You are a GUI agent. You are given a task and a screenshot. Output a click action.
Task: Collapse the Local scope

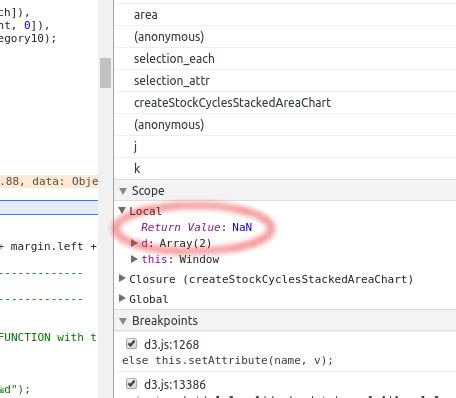[122, 210]
